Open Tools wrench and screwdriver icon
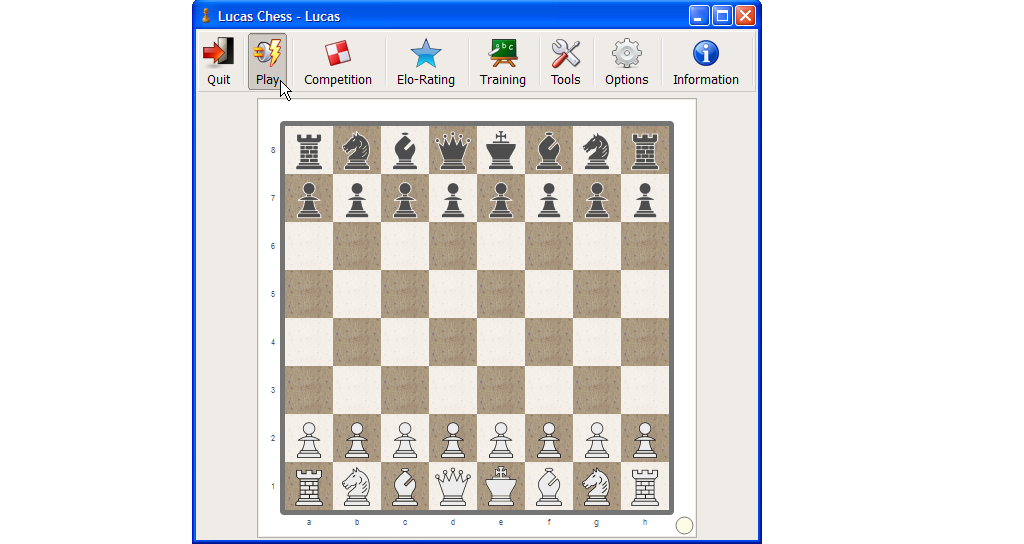 tap(565, 53)
